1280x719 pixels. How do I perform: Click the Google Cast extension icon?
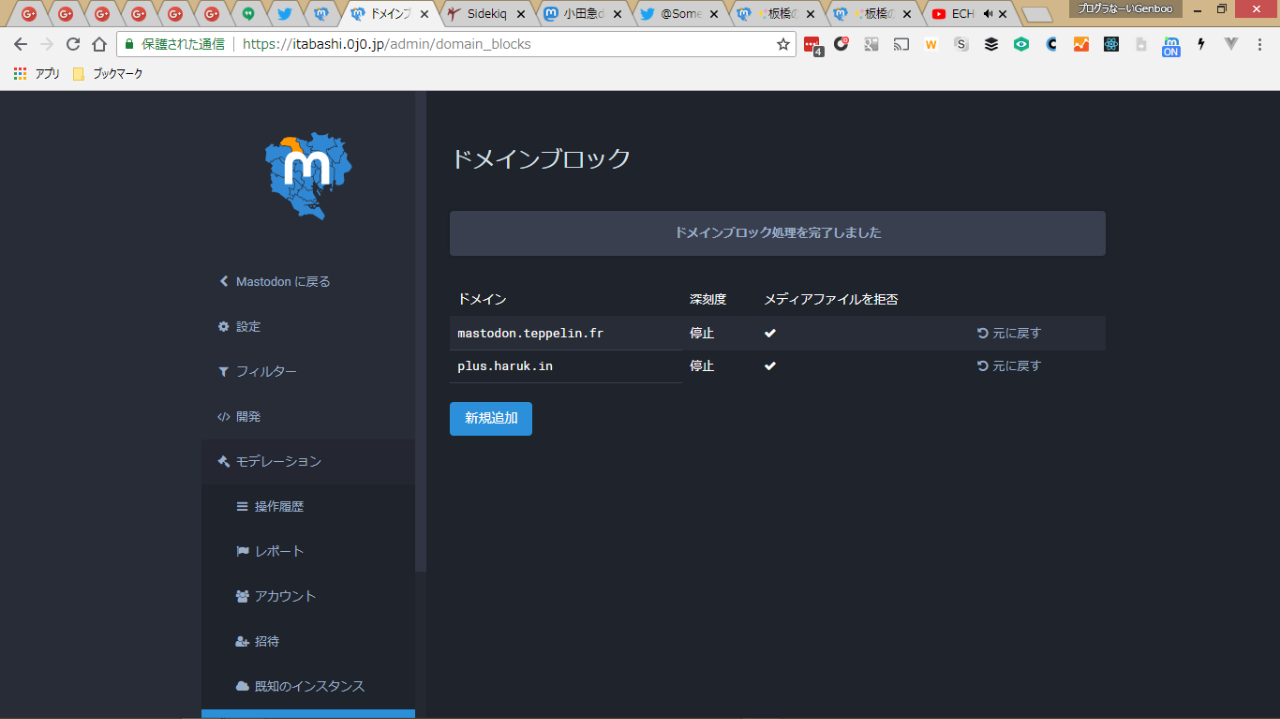(901, 44)
